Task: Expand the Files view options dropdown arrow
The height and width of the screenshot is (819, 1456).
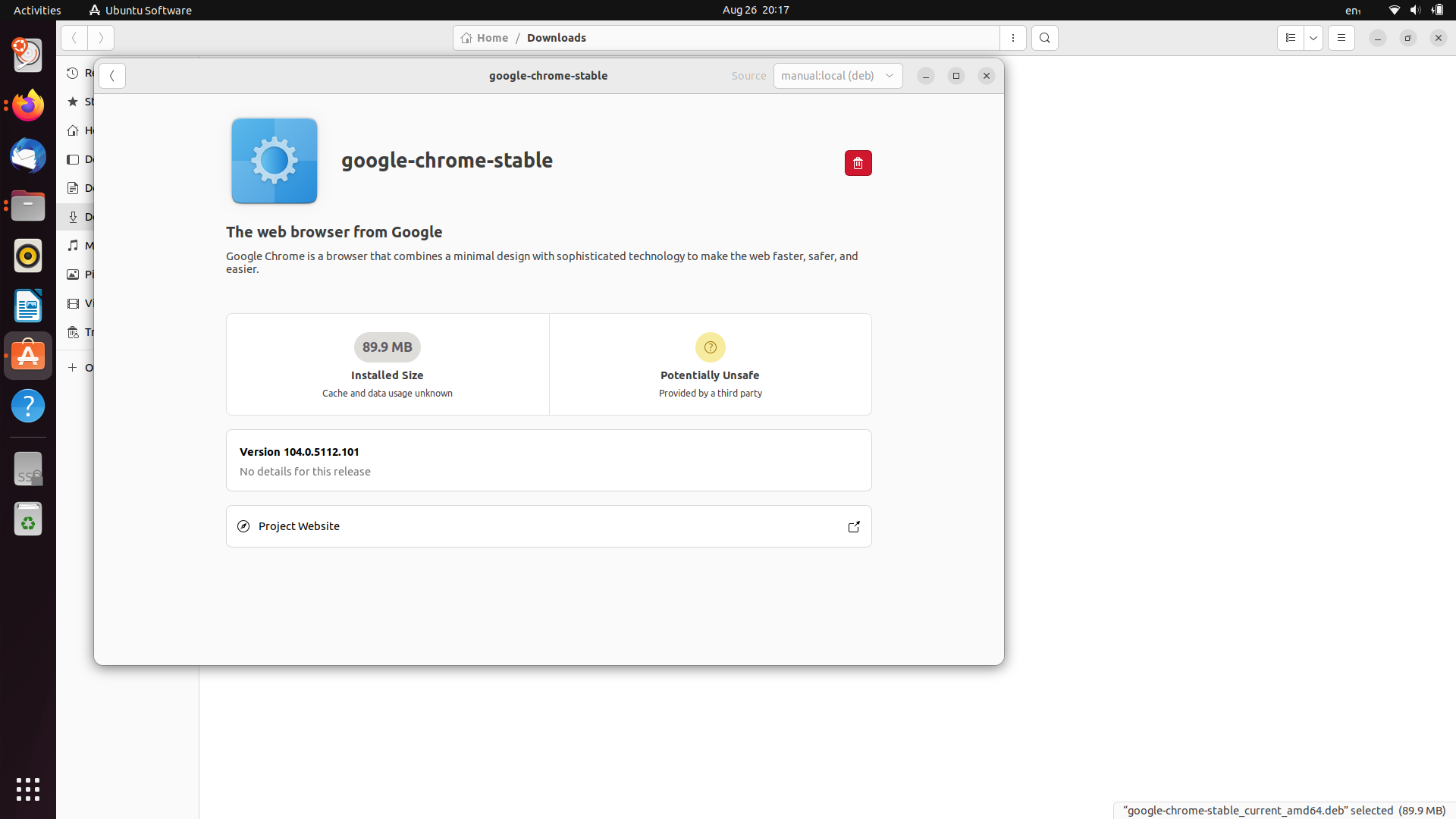Action: [1313, 38]
